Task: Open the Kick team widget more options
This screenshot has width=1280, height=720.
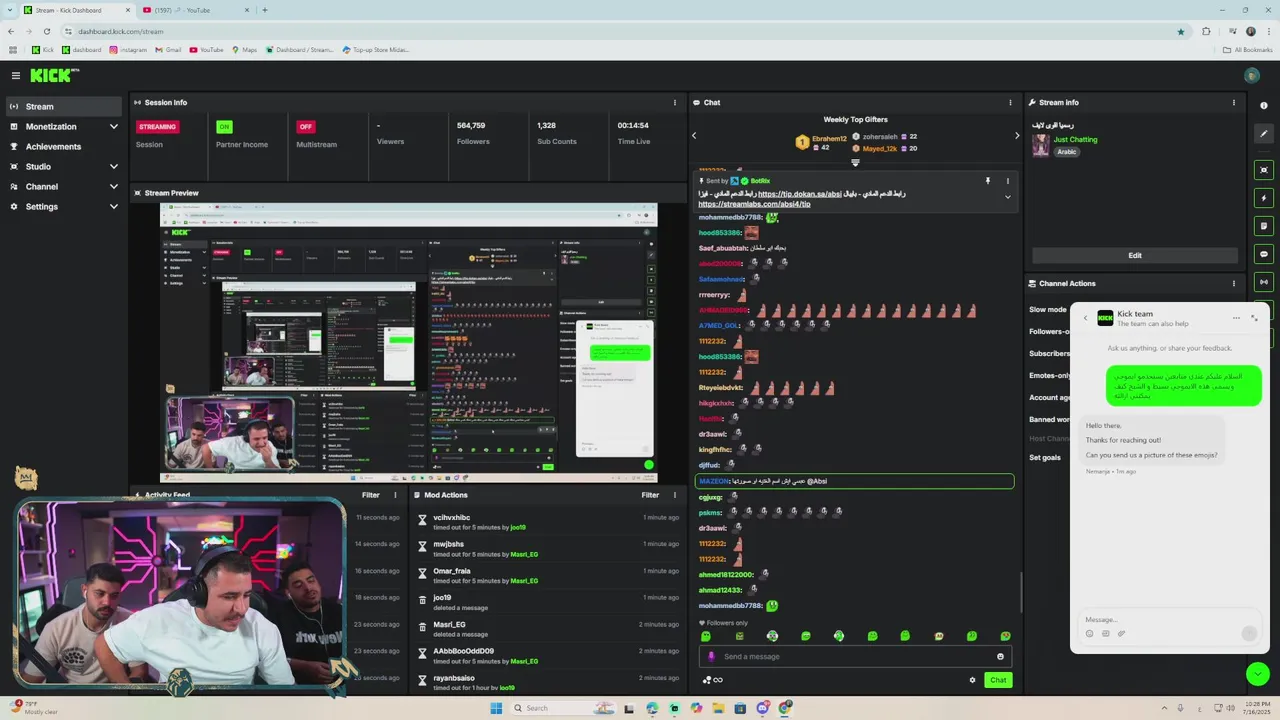Action: tap(1236, 318)
